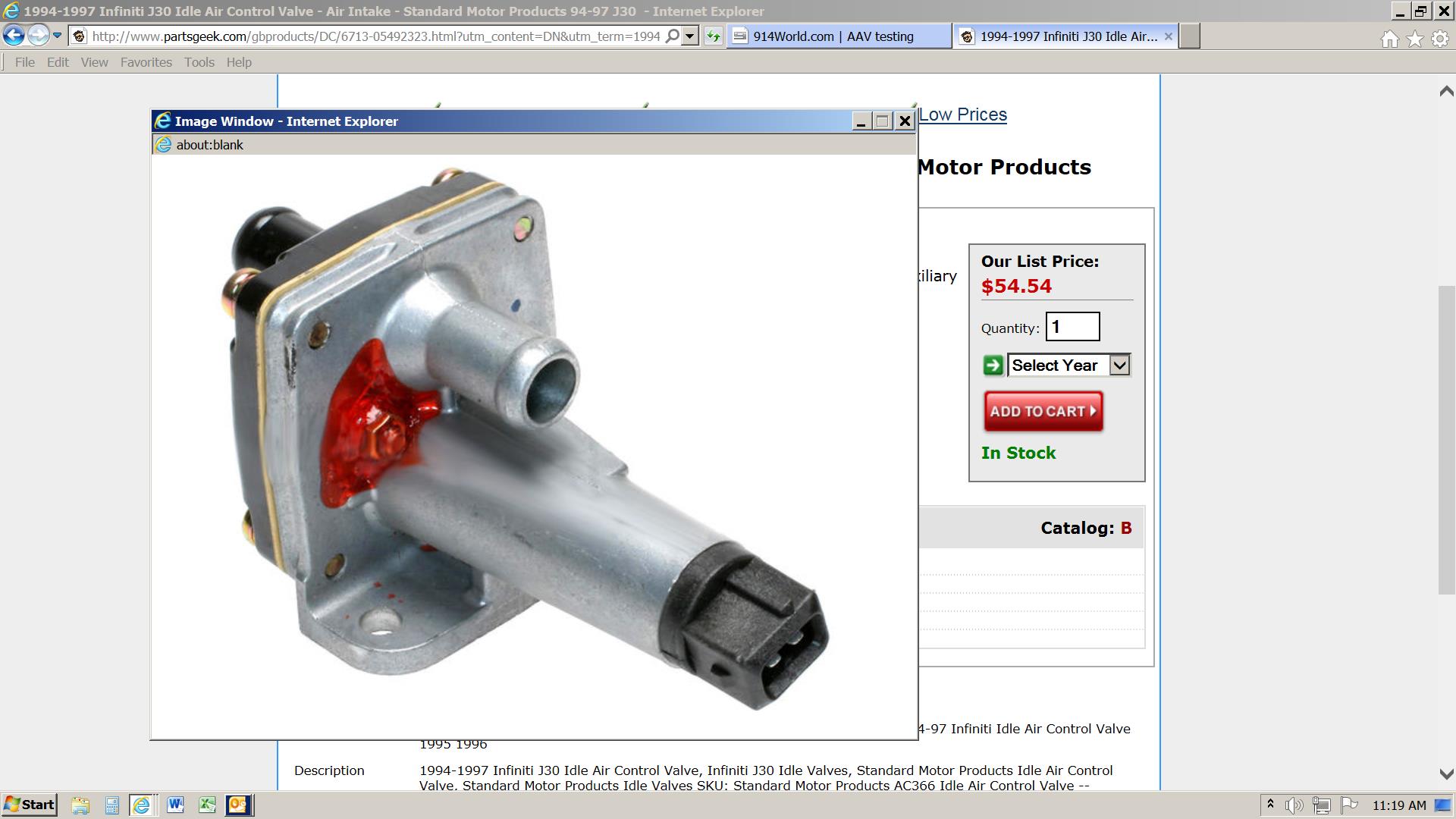Open the Tools menu
Viewport: 1456px width, 819px height.
click(x=199, y=62)
